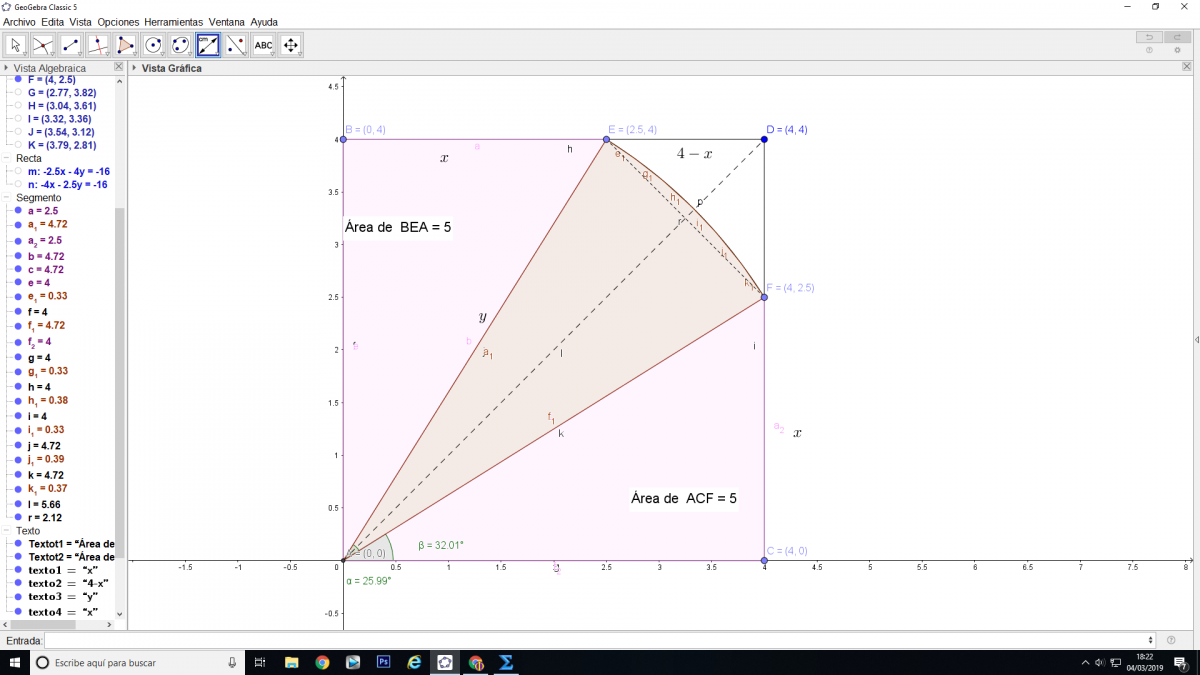Collapse the Segmento tree group
The height and width of the screenshot is (675, 1200).
point(7,198)
